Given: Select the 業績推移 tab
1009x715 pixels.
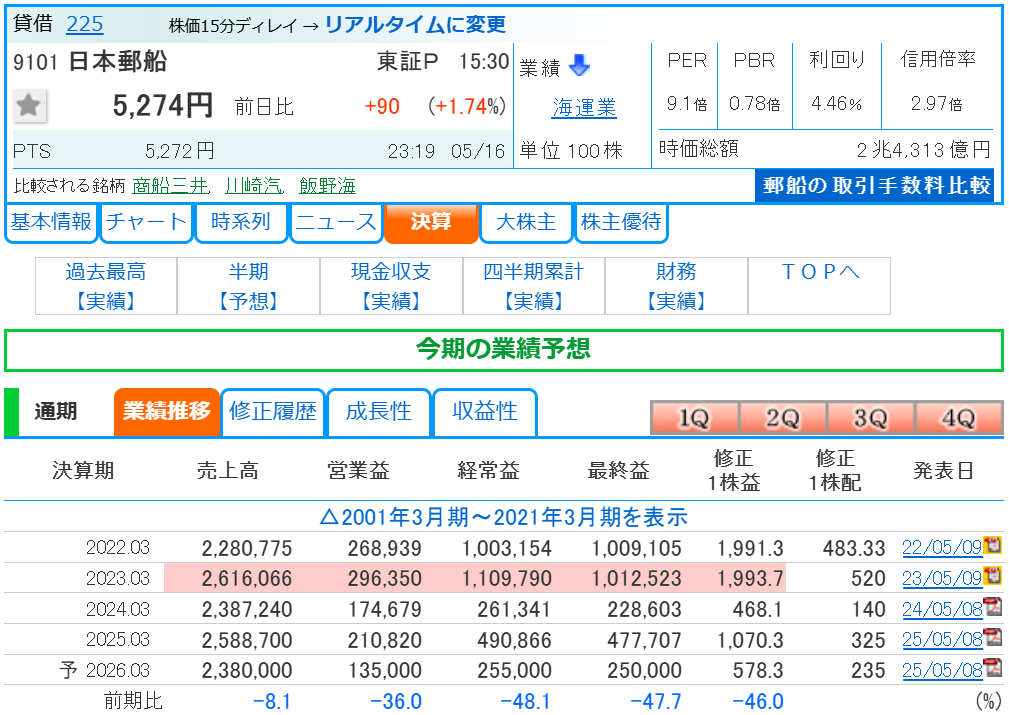Looking at the screenshot, I should (x=167, y=412).
